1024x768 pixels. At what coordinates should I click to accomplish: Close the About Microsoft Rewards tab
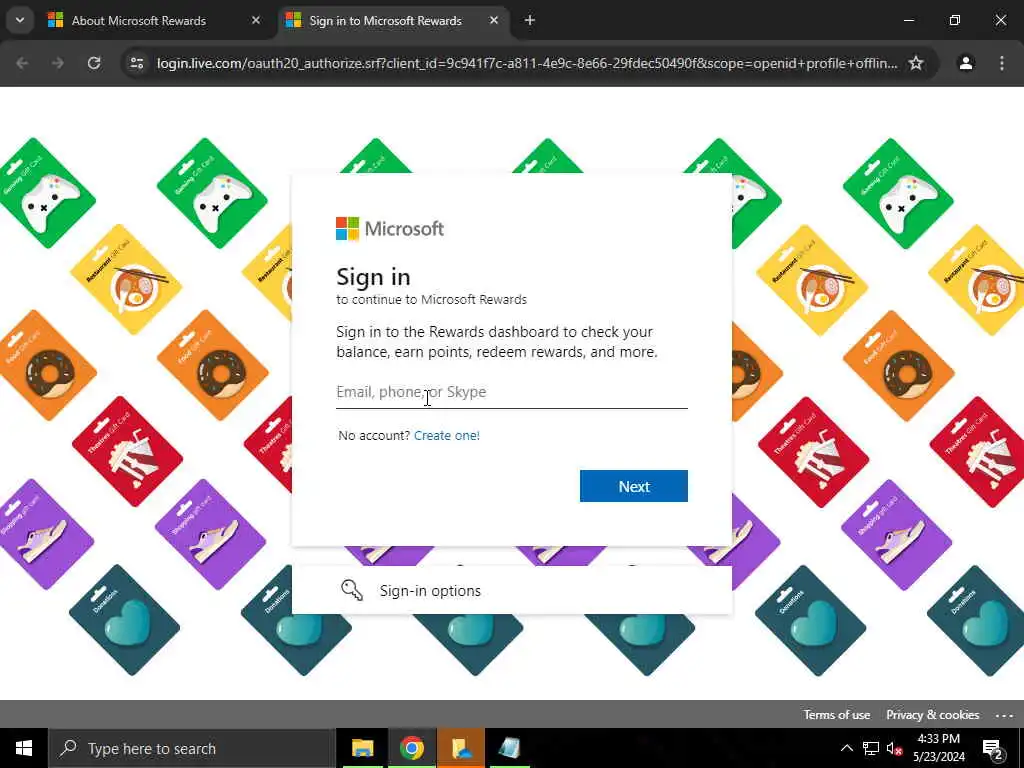[x=256, y=21]
